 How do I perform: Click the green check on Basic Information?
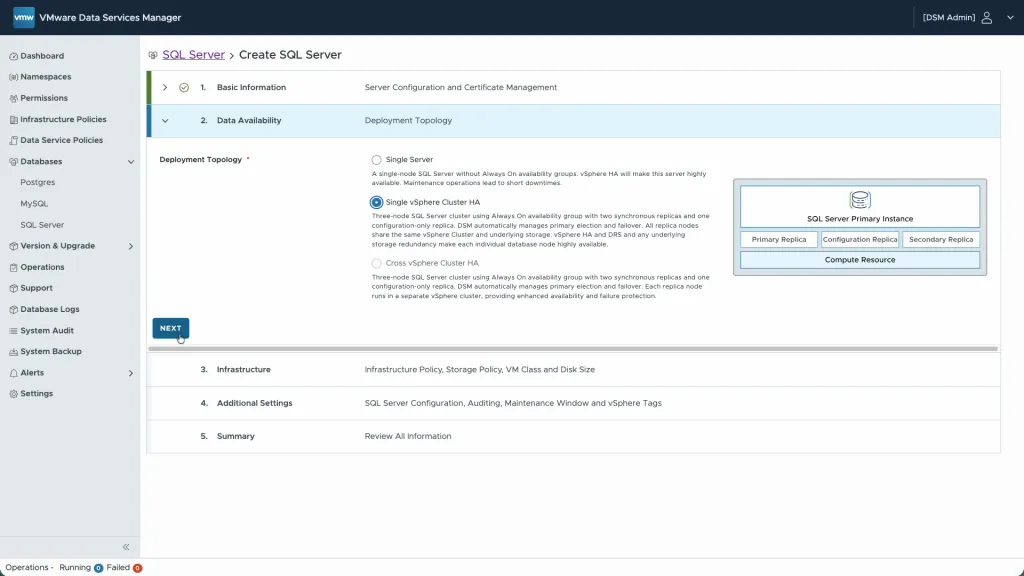click(184, 88)
